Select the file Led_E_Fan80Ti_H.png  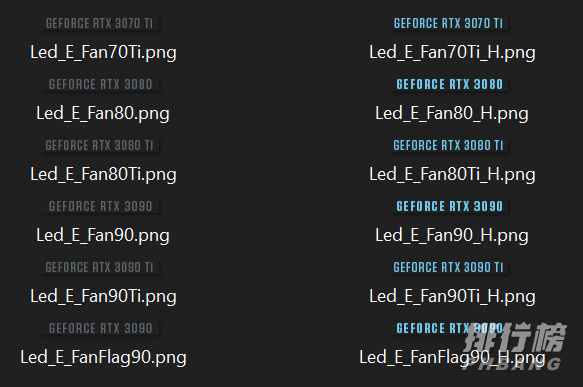452,174
